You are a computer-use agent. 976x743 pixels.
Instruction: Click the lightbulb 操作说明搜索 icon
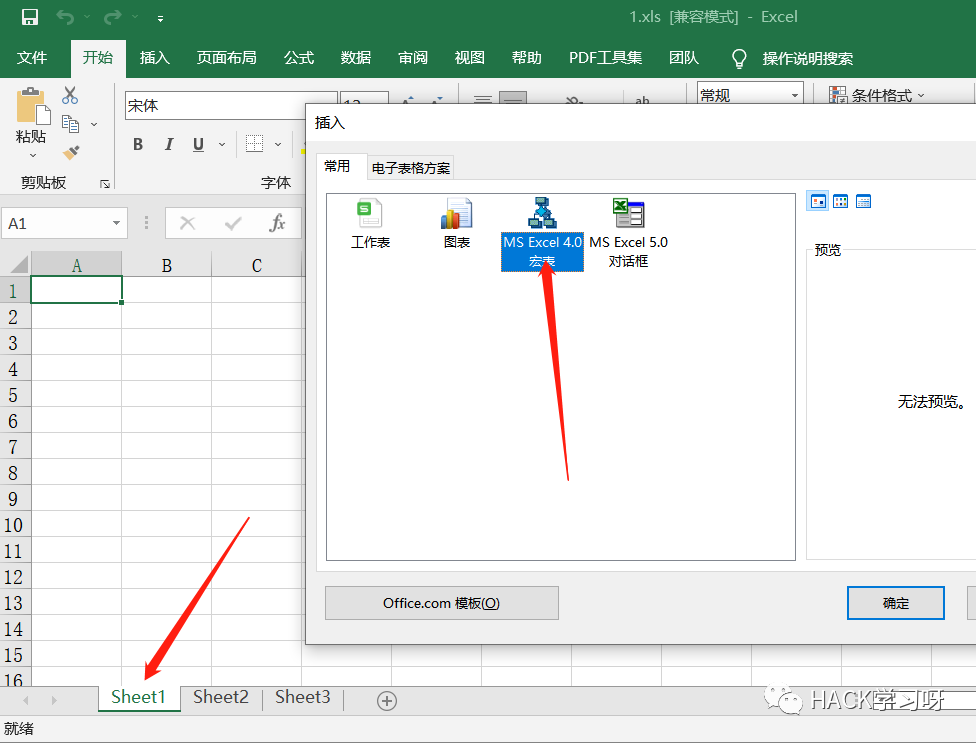coord(739,58)
